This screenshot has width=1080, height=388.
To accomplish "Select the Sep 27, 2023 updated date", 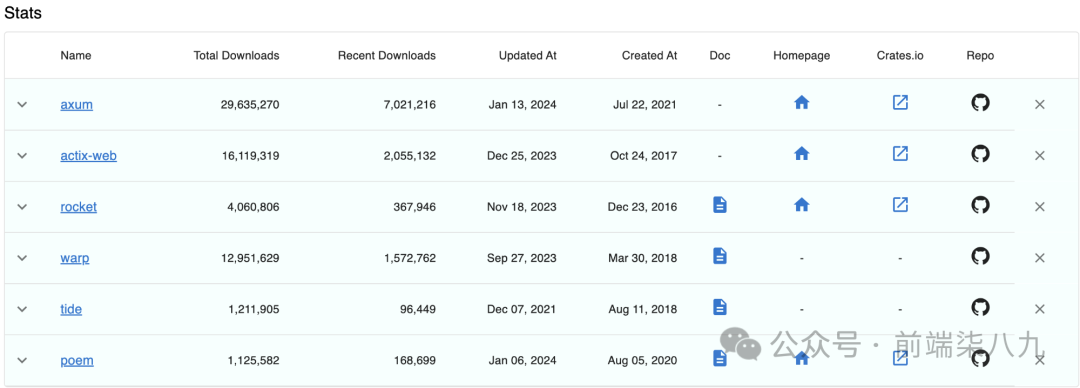I will 522,258.
